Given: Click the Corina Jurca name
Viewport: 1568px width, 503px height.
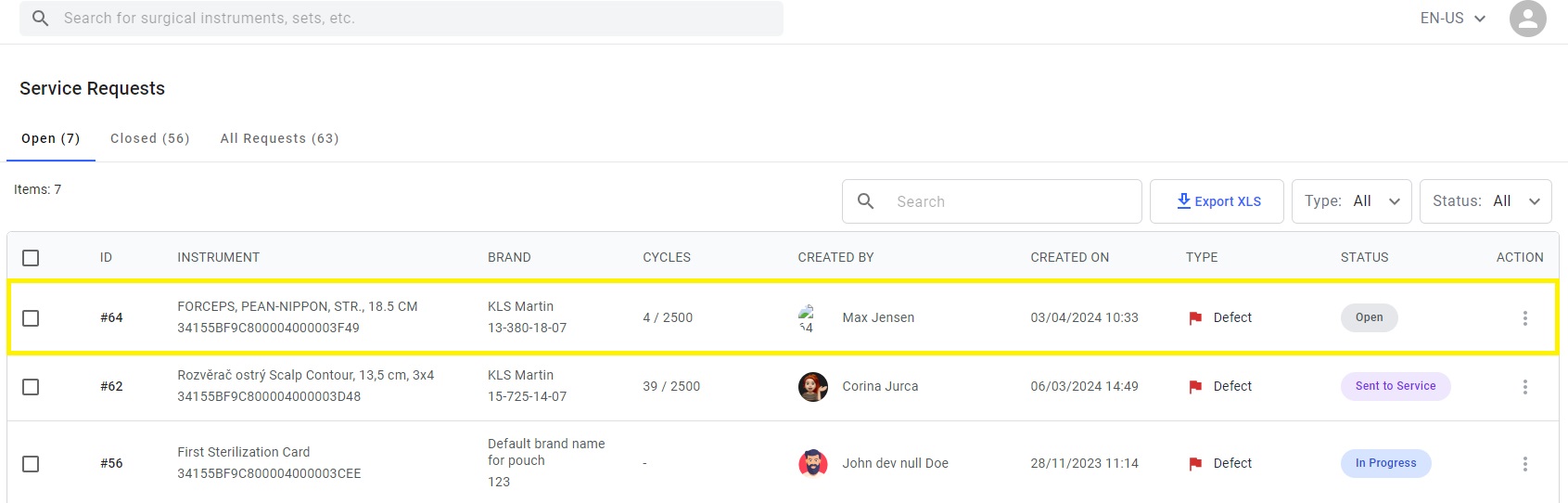Looking at the screenshot, I should point(880,386).
